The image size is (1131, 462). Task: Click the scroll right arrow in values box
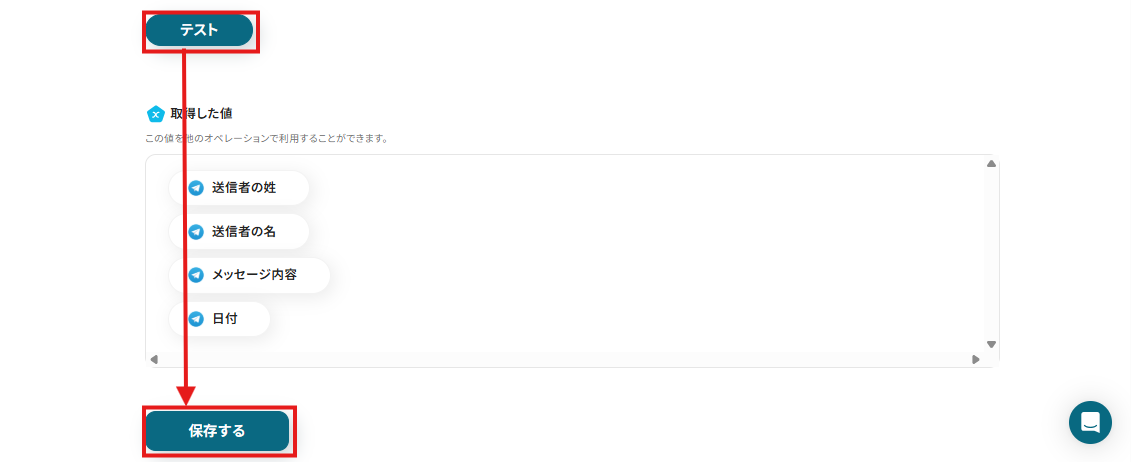(x=975, y=359)
